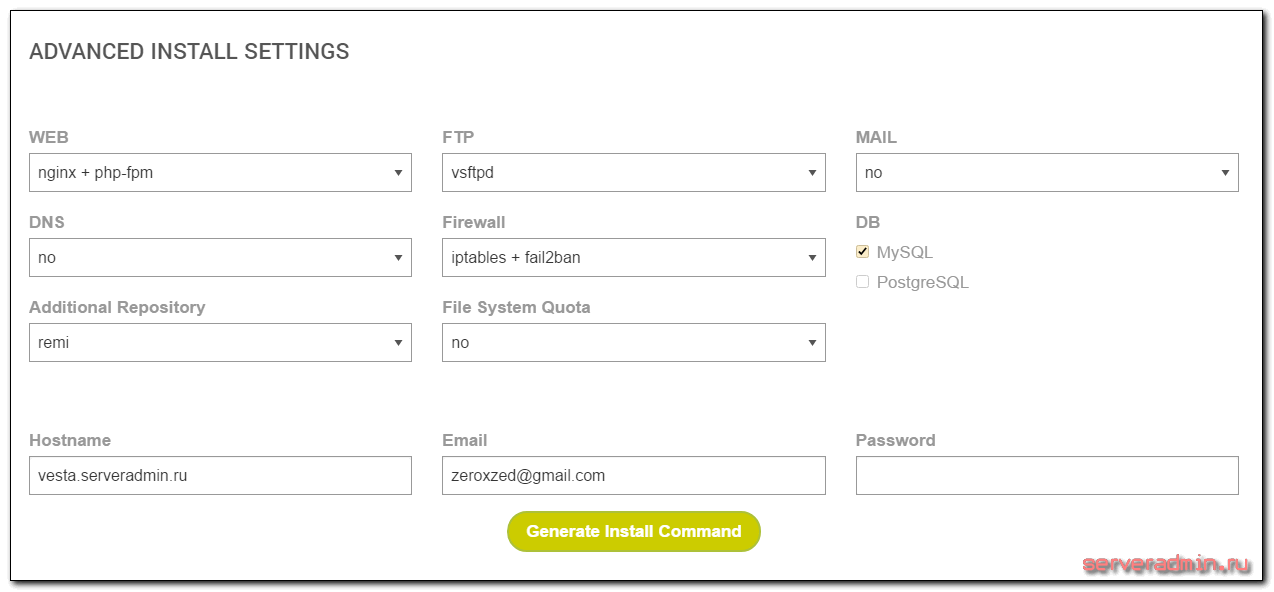The height and width of the screenshot is (592, 1274).
Task: Uncheck the MySQL database checkbox
Action: (x=863, y=252)
